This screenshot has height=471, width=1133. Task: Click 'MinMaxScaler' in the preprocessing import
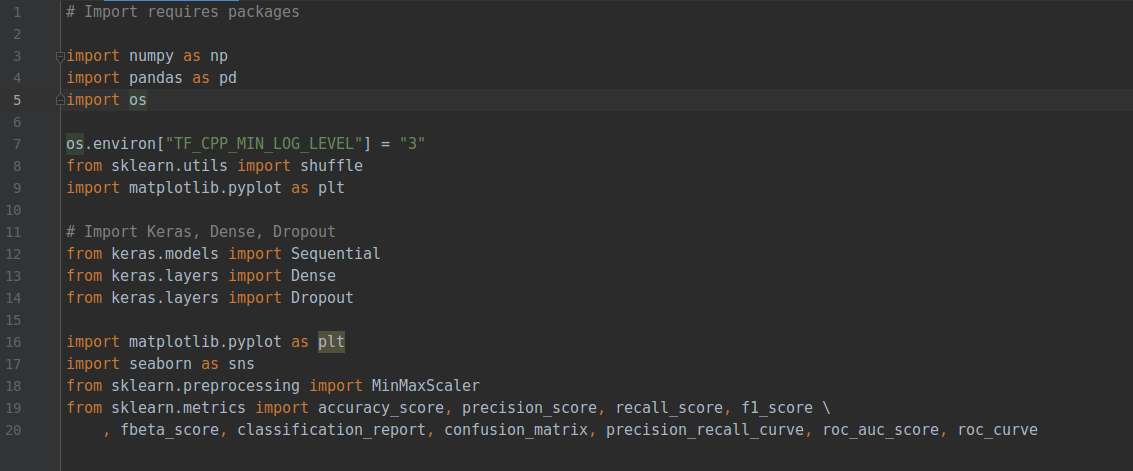click(425, 386)
